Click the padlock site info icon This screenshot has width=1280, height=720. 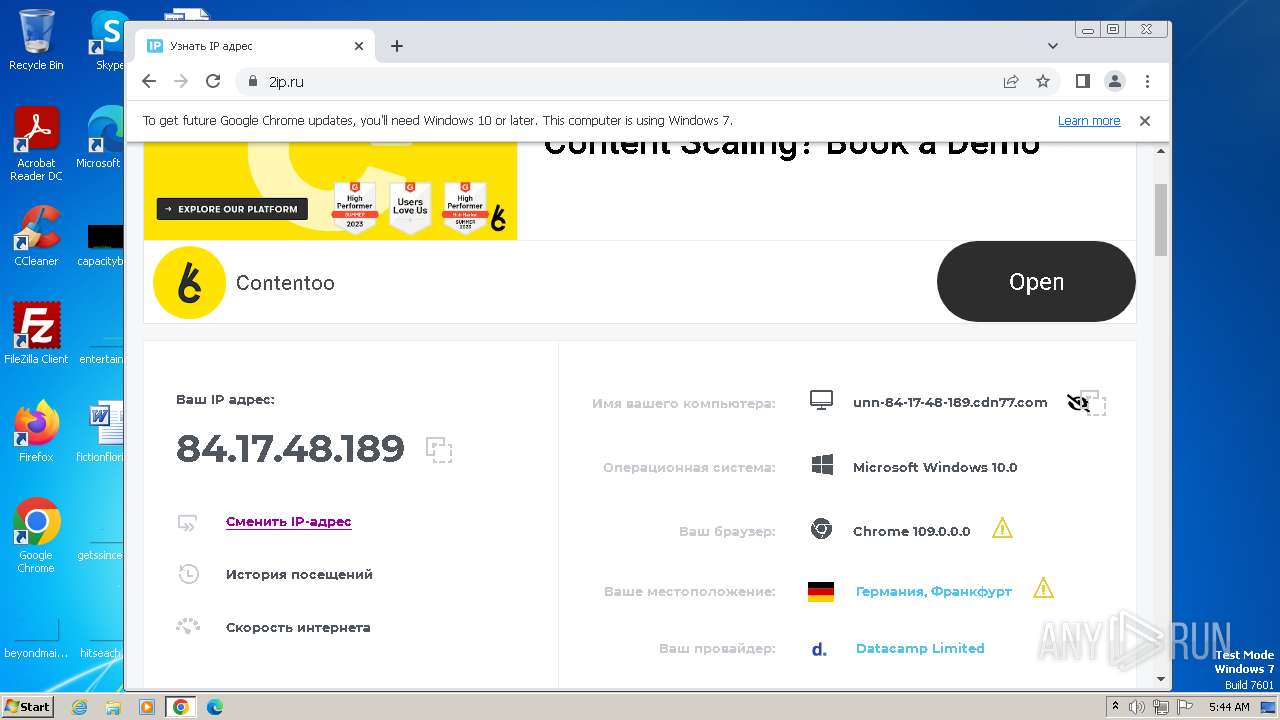251,82
